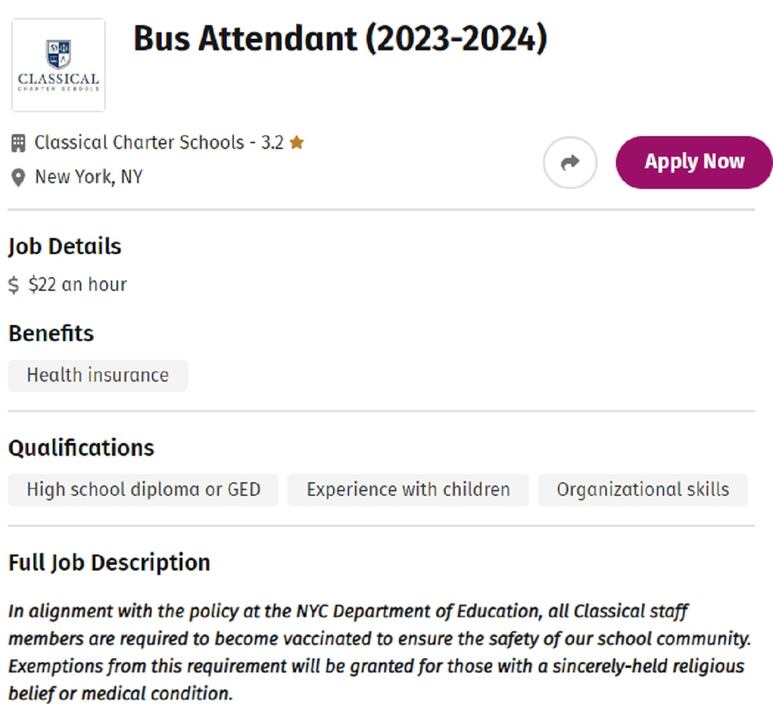Select the Health insurance benefit tag
Viewport: 773px width, 706px height.
coord(98,375)
